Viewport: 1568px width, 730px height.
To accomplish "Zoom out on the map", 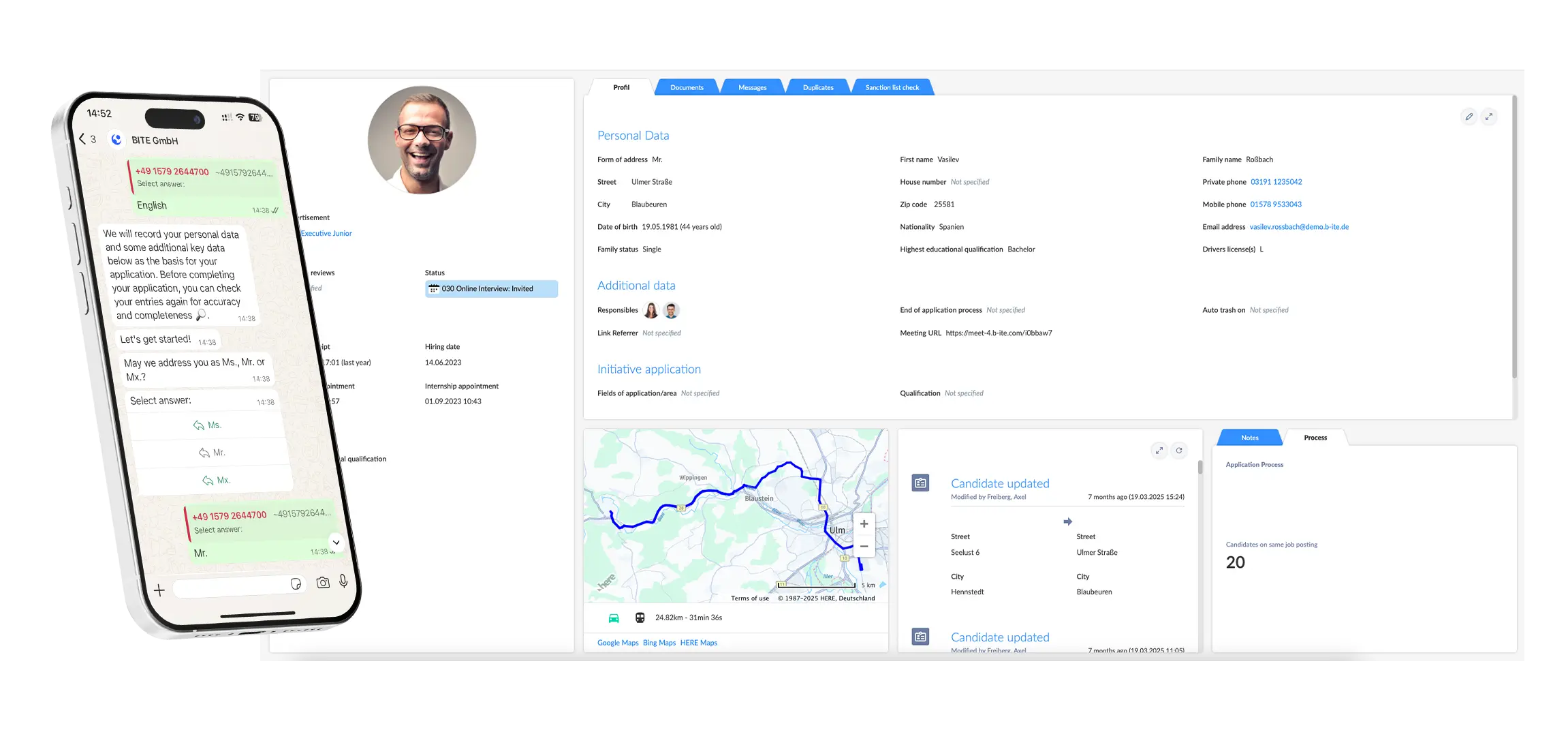I will [864, 547].
